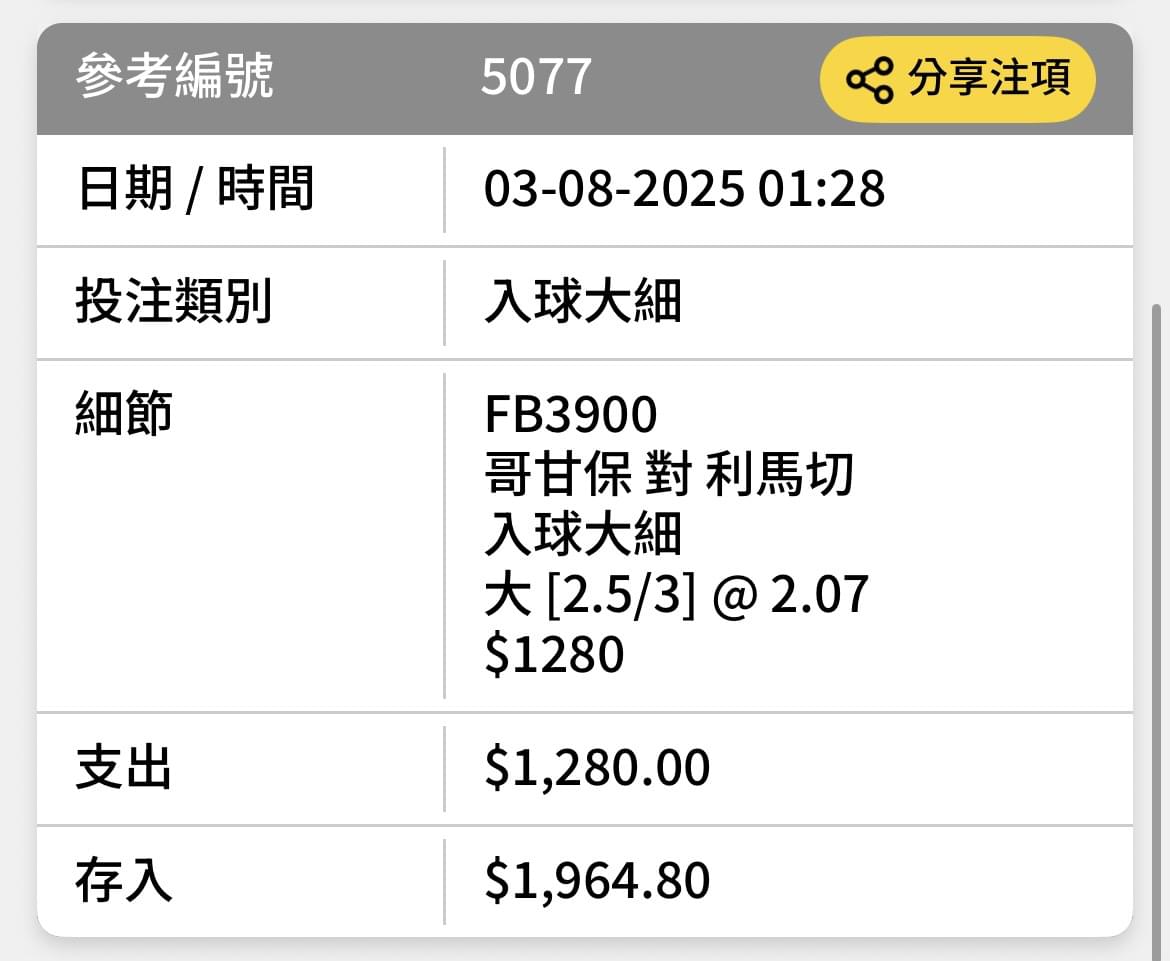
Task: Tap the match name 哥甘保 對 利馬切
Action: point(669,475)
